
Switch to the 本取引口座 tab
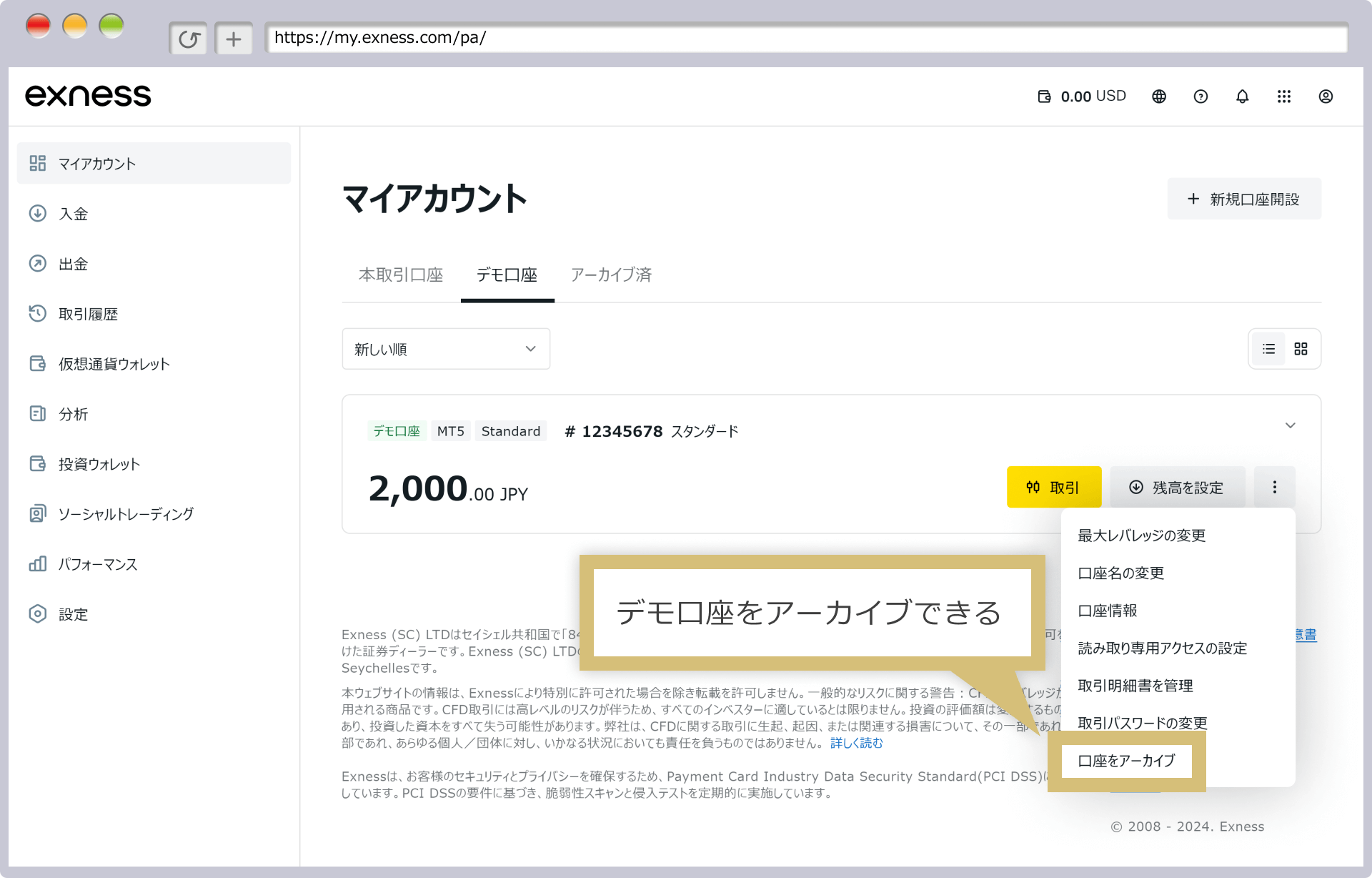click(x=401, y=275)
